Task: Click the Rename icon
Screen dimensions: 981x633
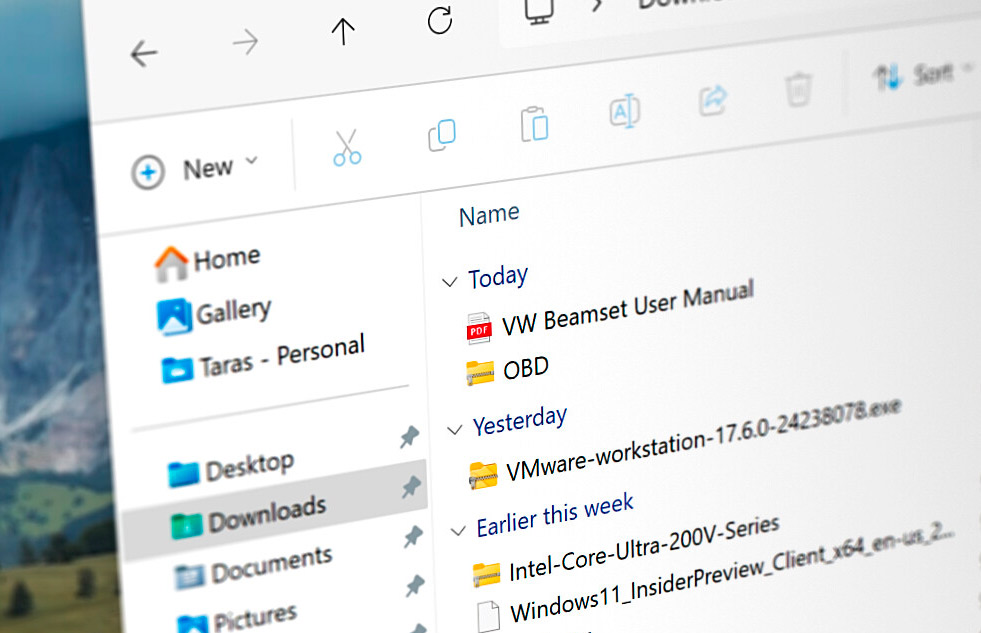Action: click(x=624, y=112)
